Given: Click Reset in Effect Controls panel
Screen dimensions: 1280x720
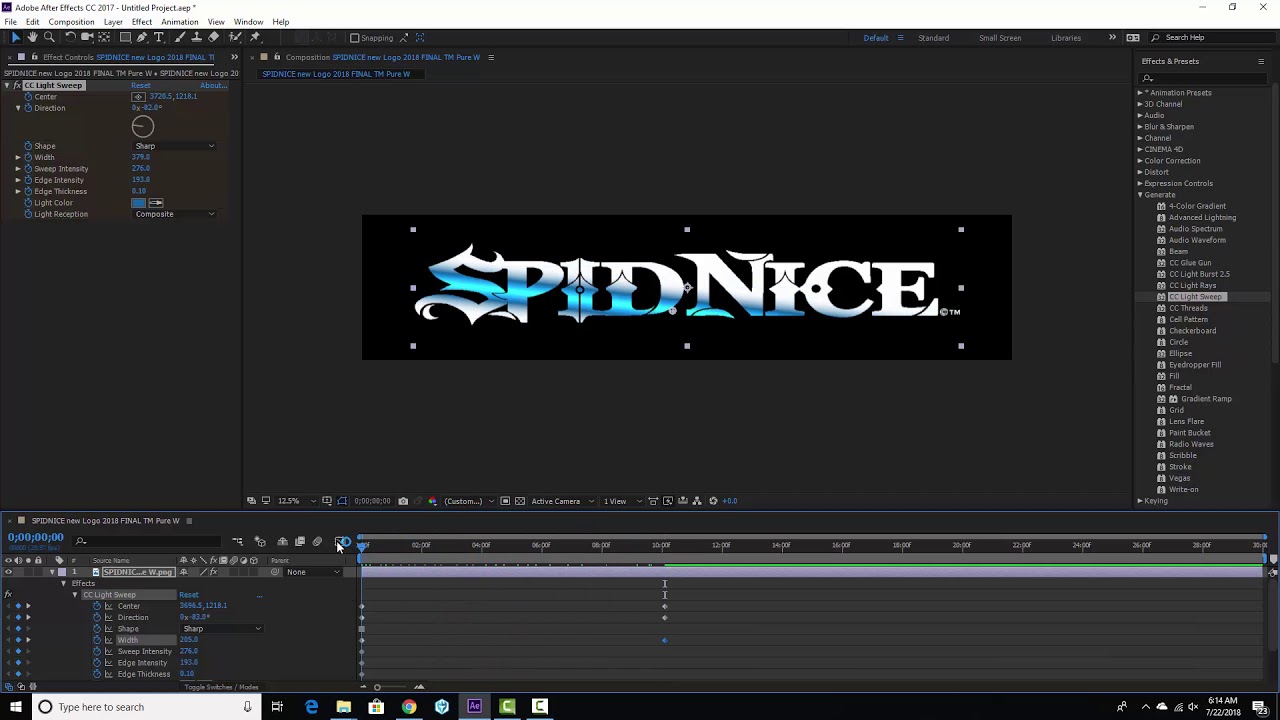Looking at the screenshot, I should (141, 86).
